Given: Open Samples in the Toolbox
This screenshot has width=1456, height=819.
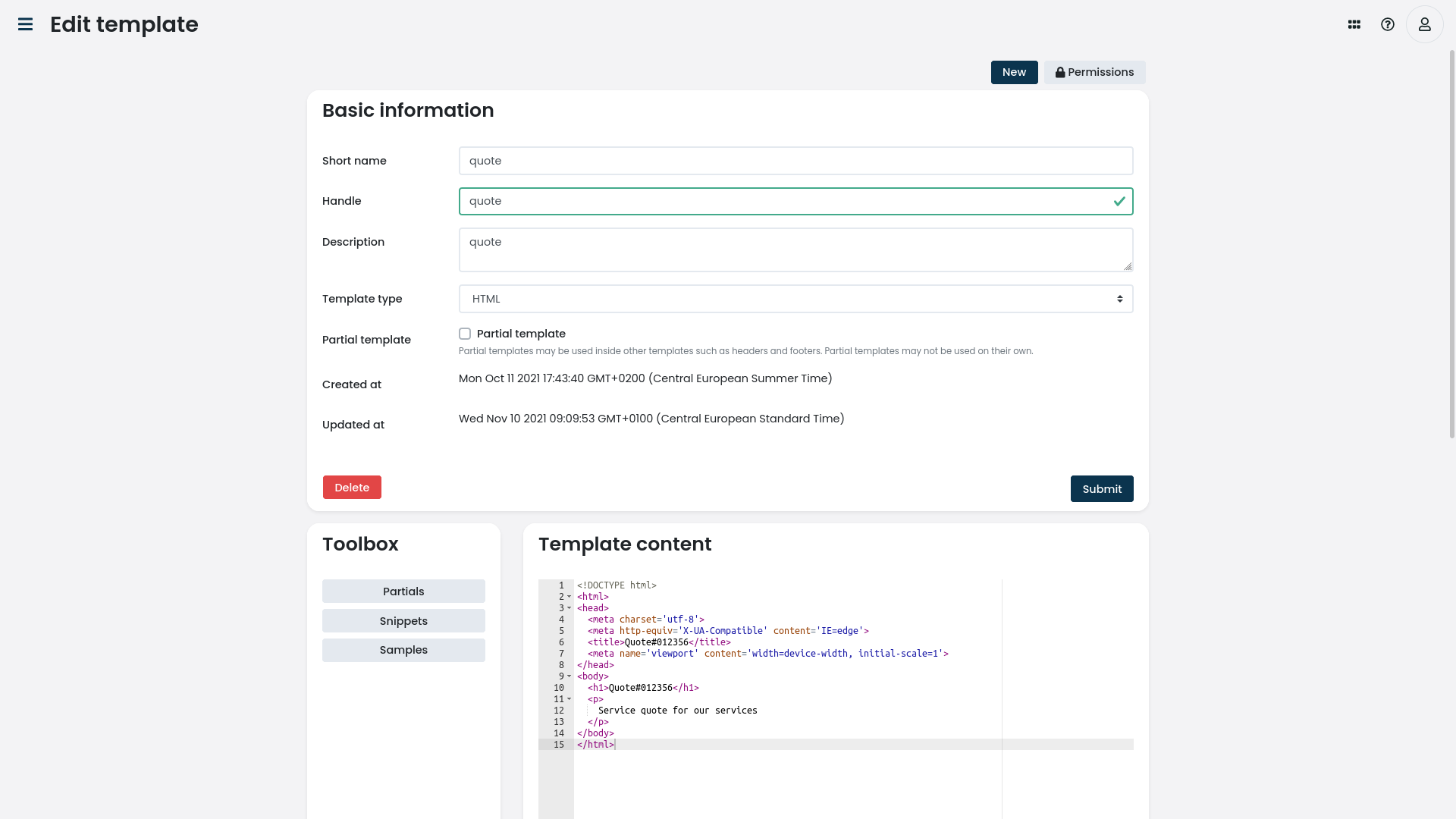Looking at the screenshot, I should pyautogui.click(x=403, y=650).
